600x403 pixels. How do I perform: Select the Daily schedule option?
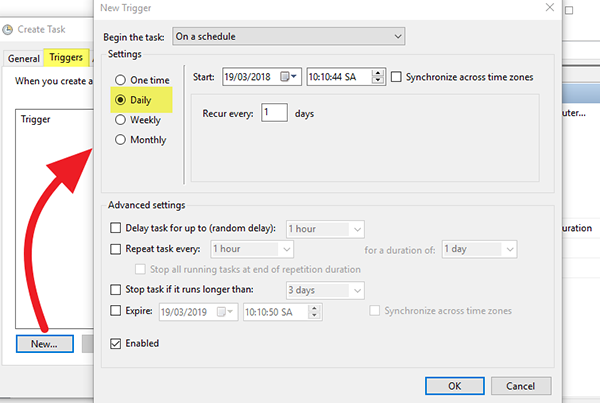coord(122,100)
